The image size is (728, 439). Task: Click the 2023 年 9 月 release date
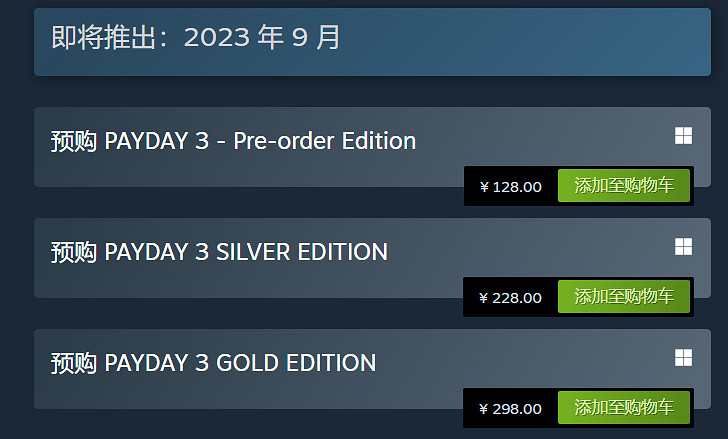coord(263,38)
